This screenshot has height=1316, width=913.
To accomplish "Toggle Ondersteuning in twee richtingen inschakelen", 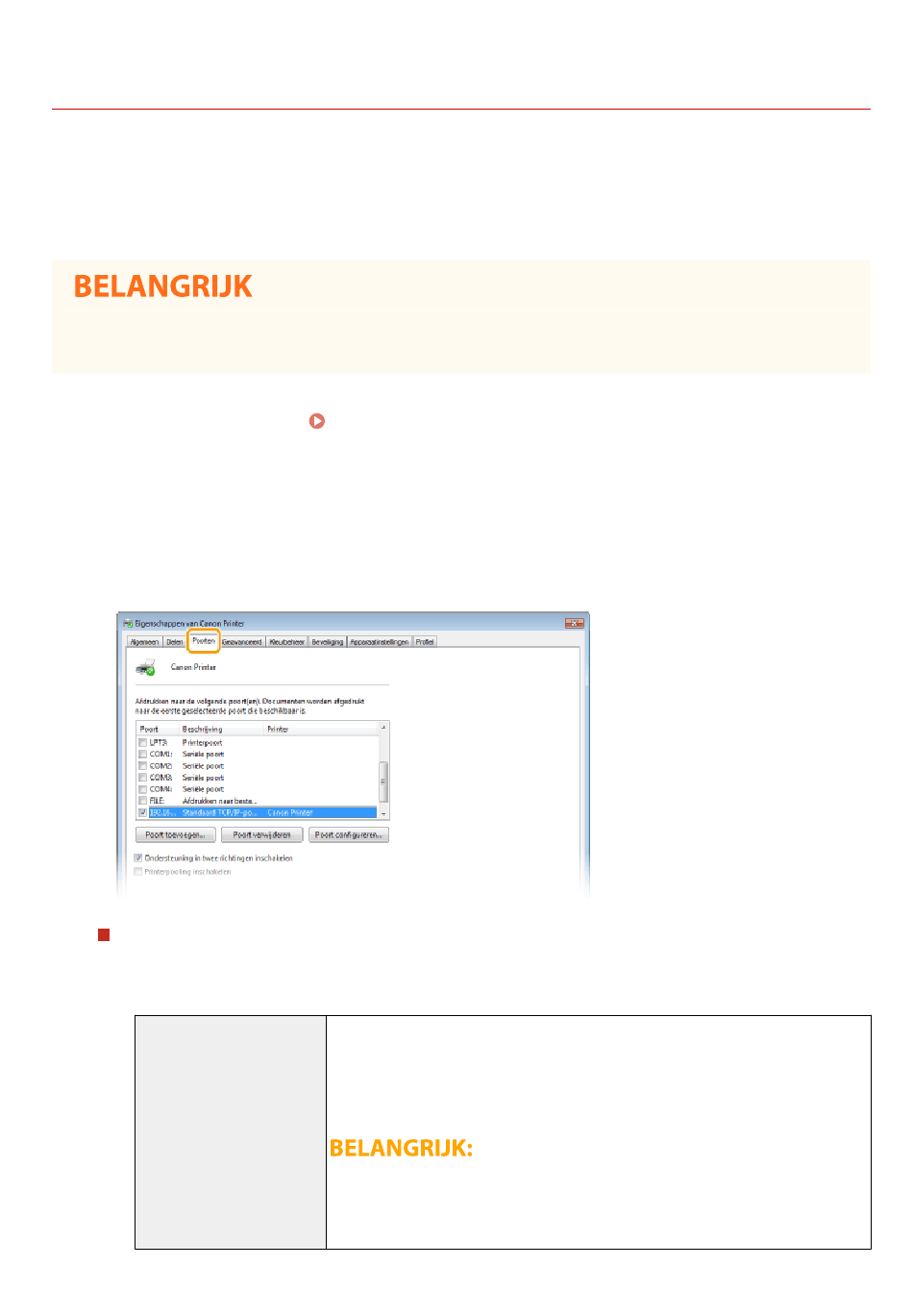I will point(138,858).
